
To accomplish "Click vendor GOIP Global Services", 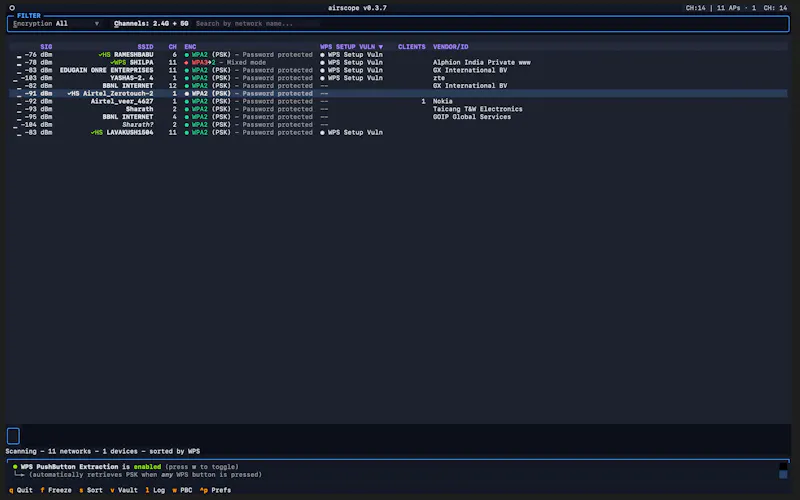I will point(472,117).
